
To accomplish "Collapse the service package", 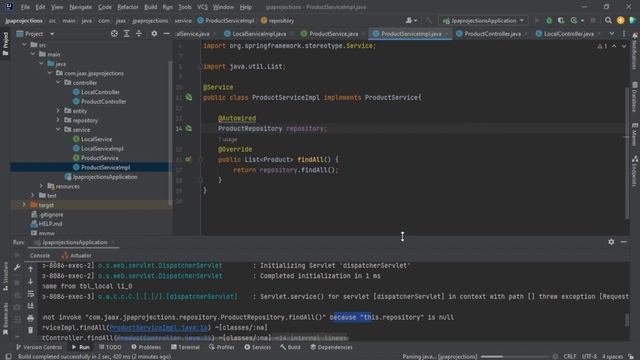I will tap(58, 130).
